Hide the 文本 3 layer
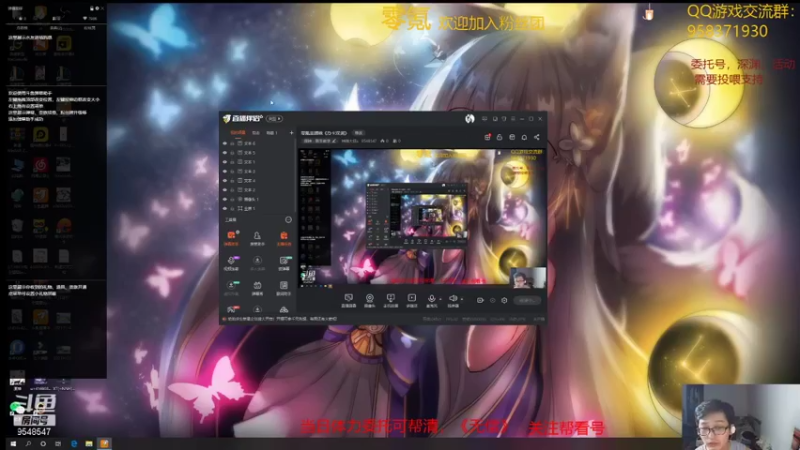 tap(225, 171)
